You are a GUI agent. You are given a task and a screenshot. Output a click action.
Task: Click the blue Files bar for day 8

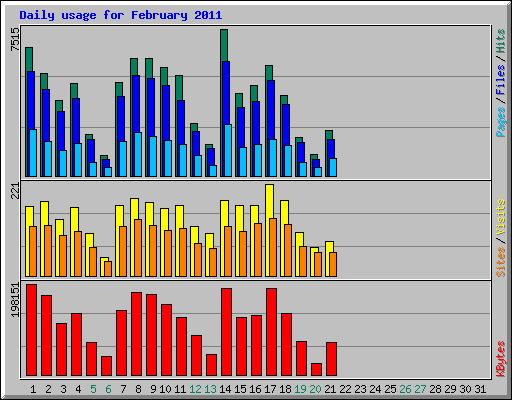[136, 103]
